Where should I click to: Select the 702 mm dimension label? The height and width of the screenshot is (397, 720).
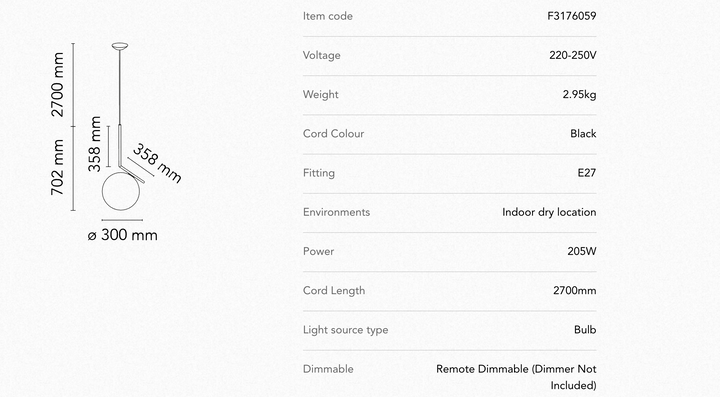click(57, 167)
